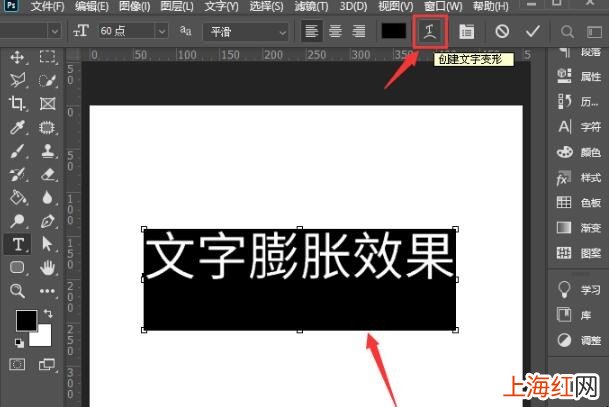This screenshot has height=407, width=609.
Task: Swap foreground and background colors
Action: click(x=48, y=313)
